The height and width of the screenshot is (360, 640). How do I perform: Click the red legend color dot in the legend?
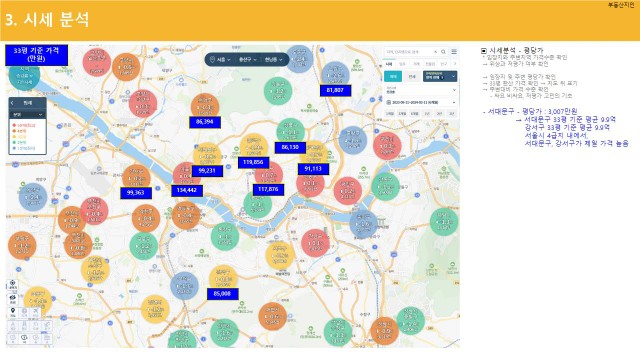click(14, 125)
